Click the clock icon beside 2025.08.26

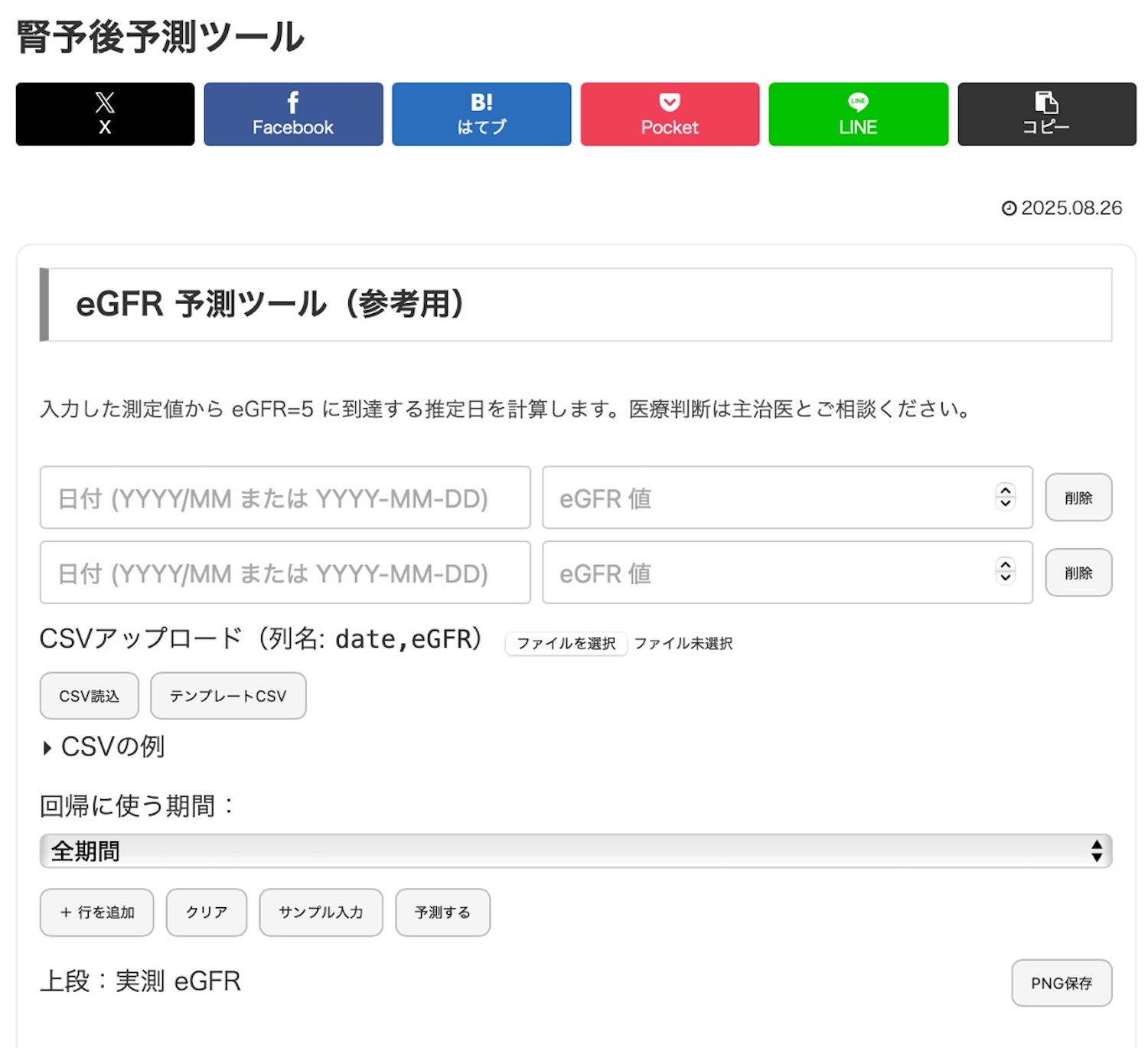point(1009,208)
